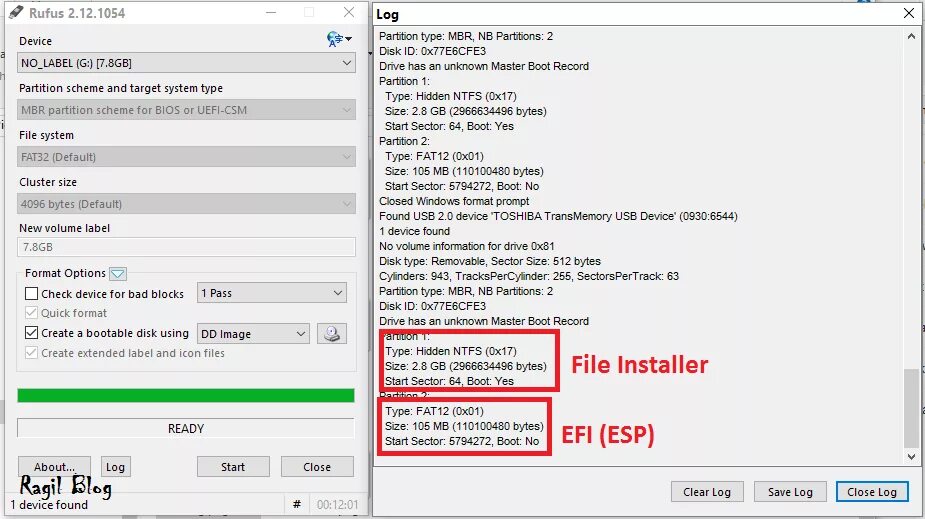Open the language globe icon menu
The width and height of the screenshot is (925, 519).
339,40
